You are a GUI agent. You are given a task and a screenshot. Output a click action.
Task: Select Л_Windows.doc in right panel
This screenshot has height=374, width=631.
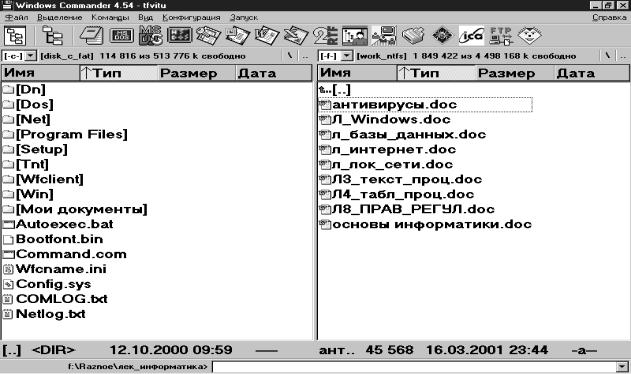pyautogui.click(x=385, y=120)
